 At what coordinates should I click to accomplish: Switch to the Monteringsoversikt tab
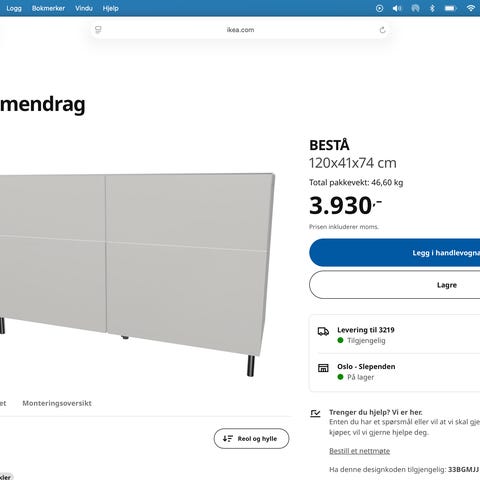point(57,403)
